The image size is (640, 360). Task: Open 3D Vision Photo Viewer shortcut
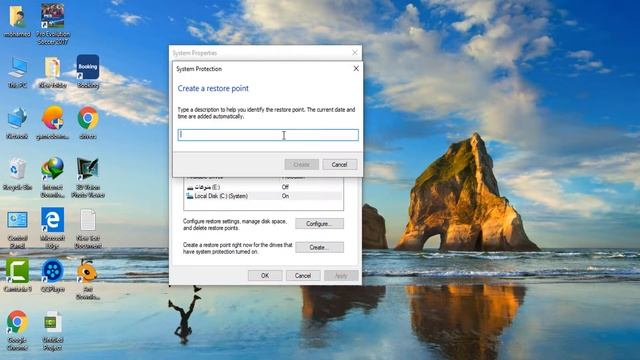pos(88,178)
